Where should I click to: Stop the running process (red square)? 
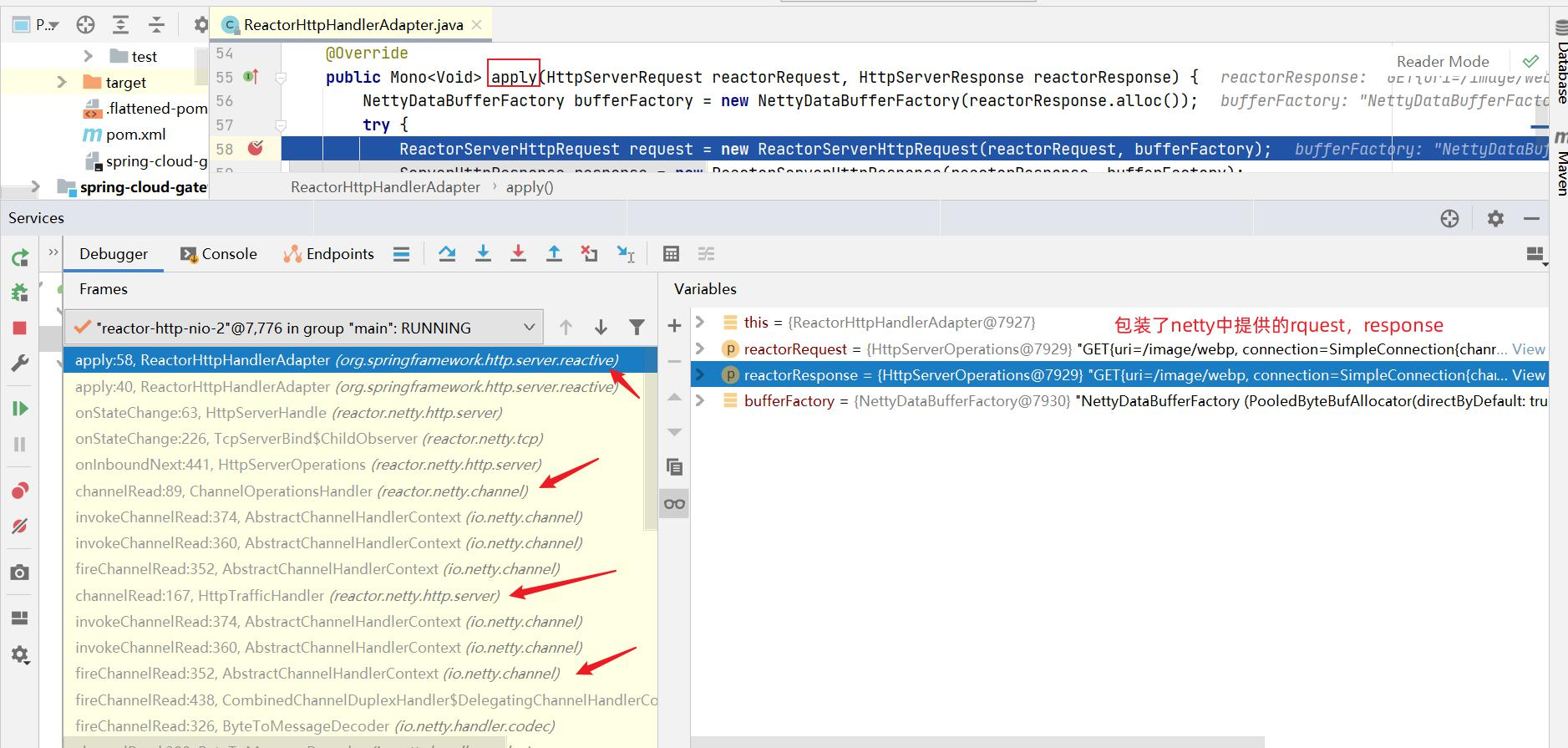point(20,328)
